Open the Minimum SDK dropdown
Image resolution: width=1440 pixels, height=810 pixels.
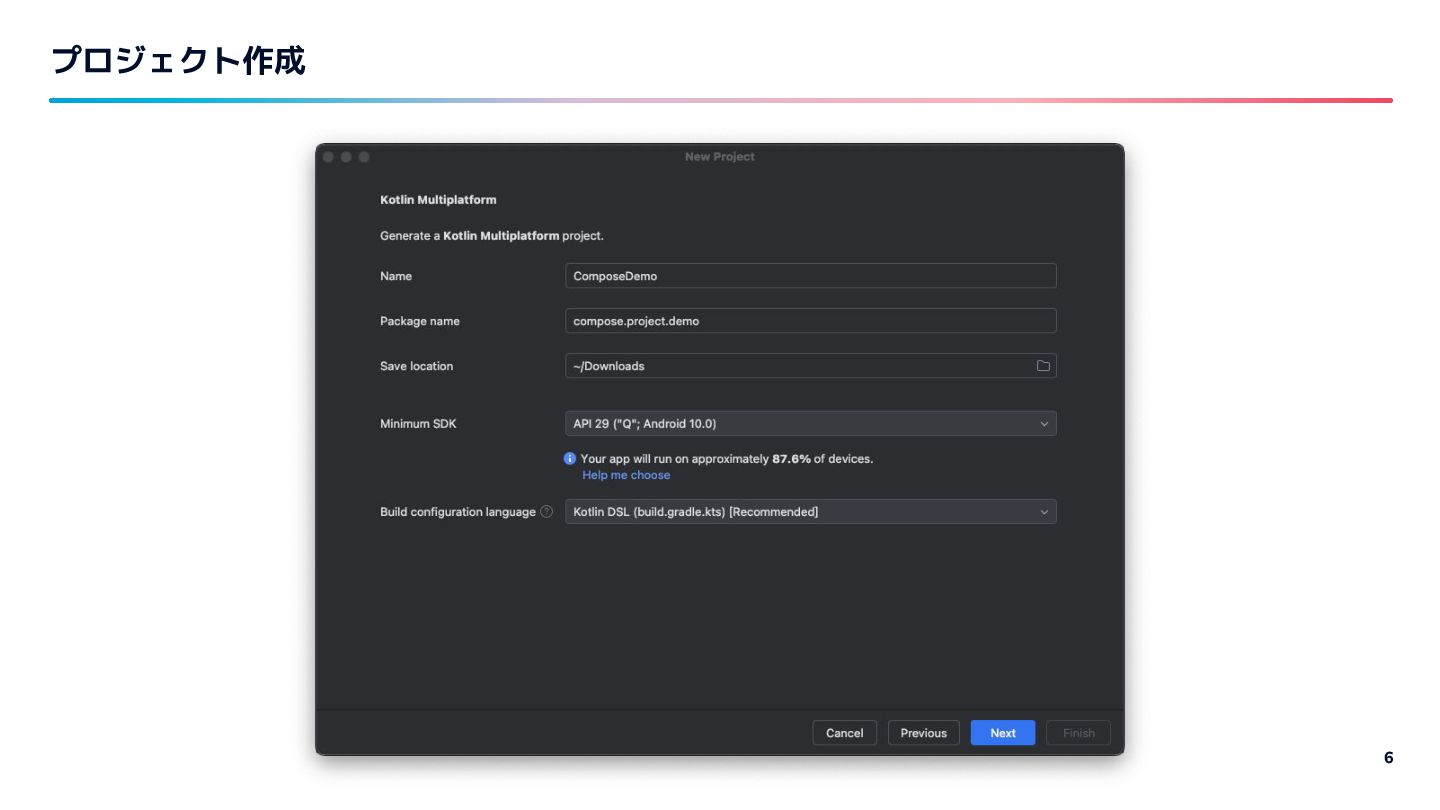point(810,424)
